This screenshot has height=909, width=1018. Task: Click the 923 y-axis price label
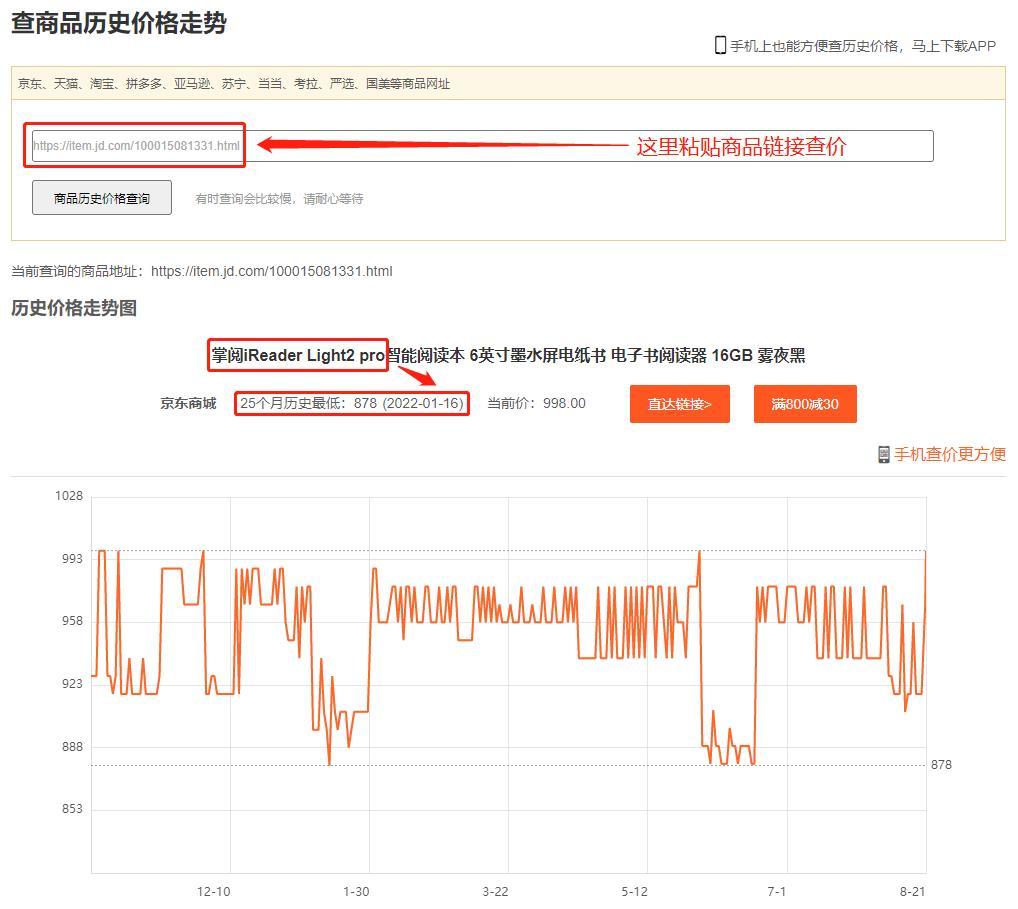tap(73, 684)
